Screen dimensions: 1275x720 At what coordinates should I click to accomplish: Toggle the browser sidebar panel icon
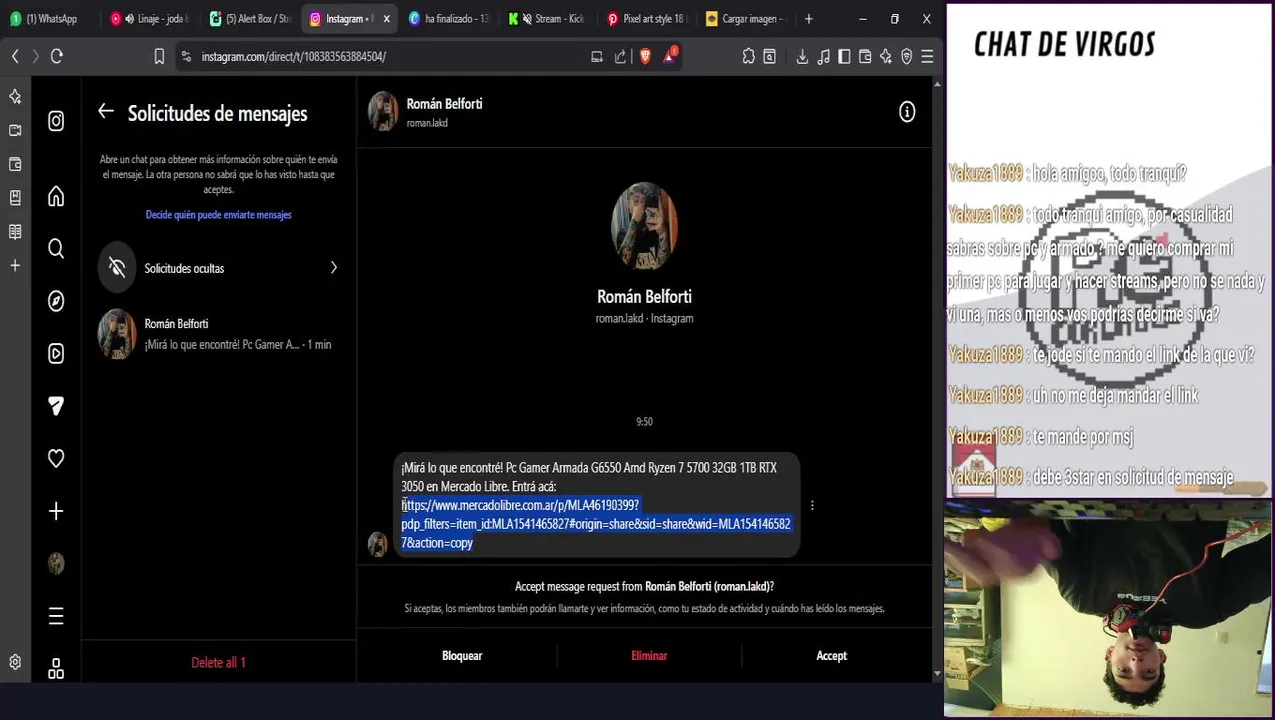point(844,57)
